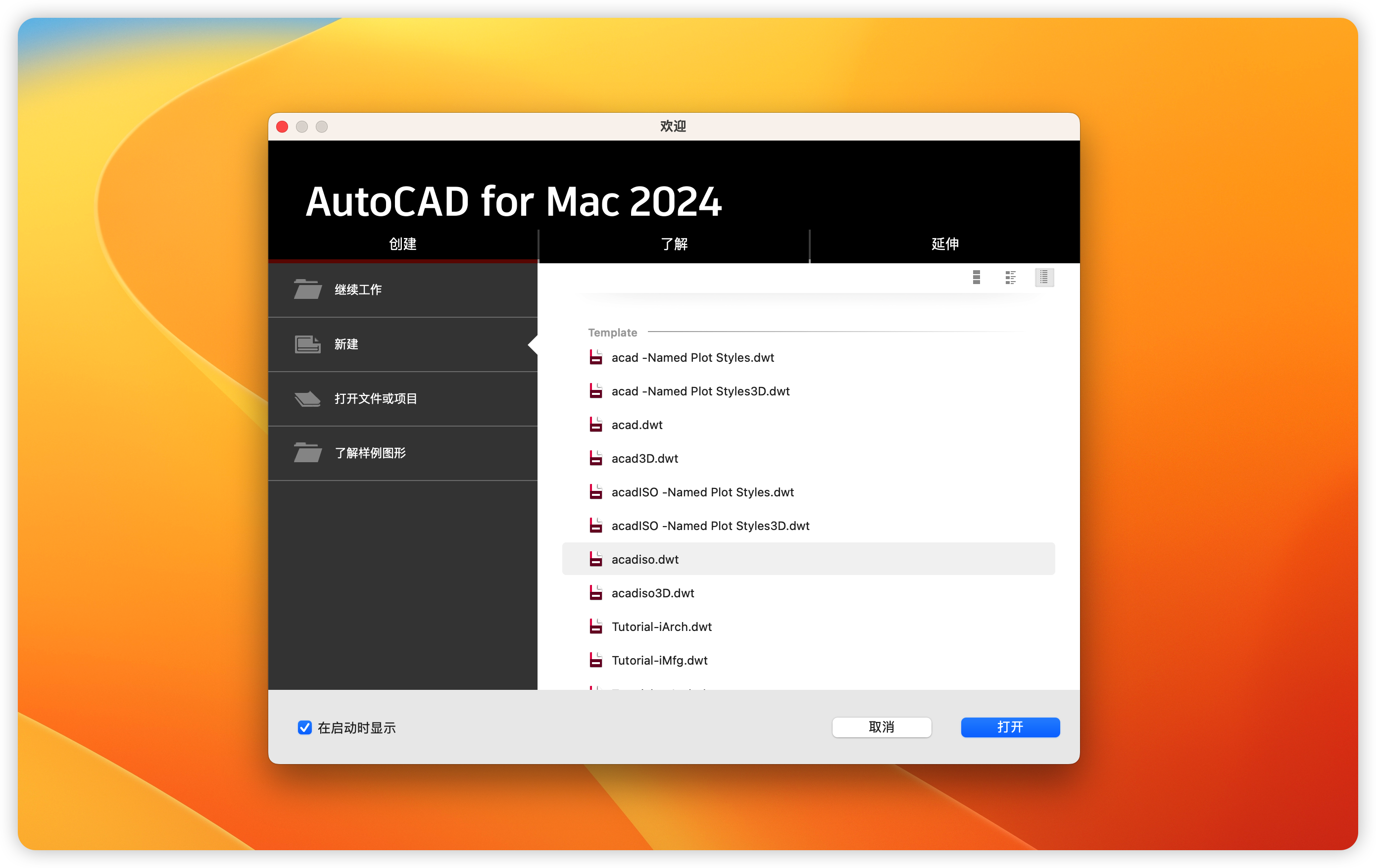The width and height of the screenshot is (1376, 868).
Task: Click the file icon beside acadISO -Named Plot Styles.dwt
Action: click(x=595, y=492)
